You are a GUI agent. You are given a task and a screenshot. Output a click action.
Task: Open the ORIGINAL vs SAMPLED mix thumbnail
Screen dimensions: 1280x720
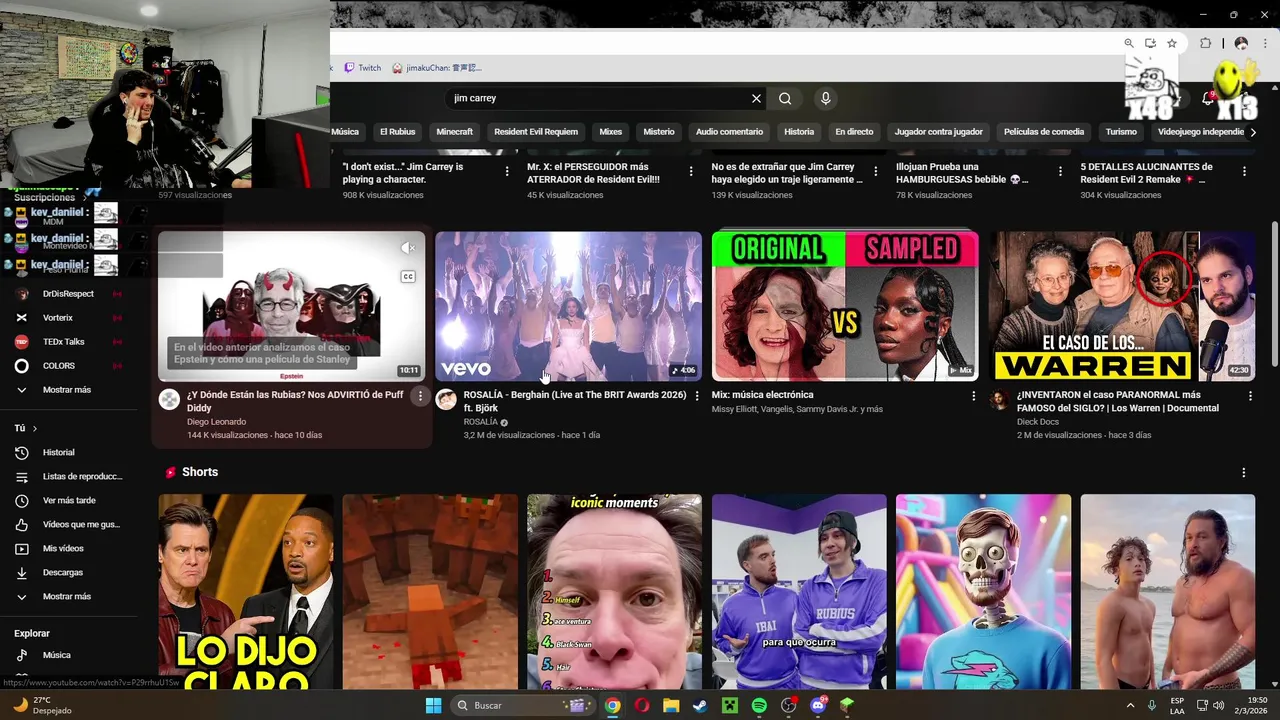[x=845, y=306]
